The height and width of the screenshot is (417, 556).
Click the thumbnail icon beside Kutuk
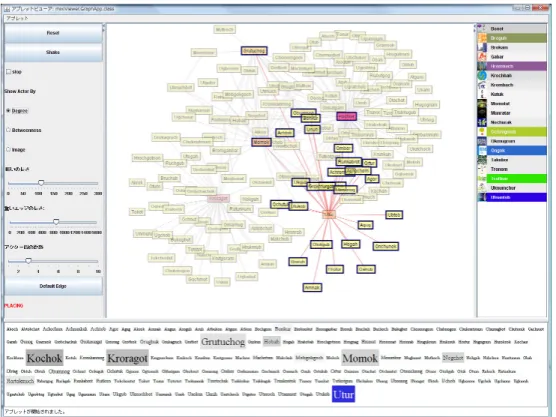482,94
